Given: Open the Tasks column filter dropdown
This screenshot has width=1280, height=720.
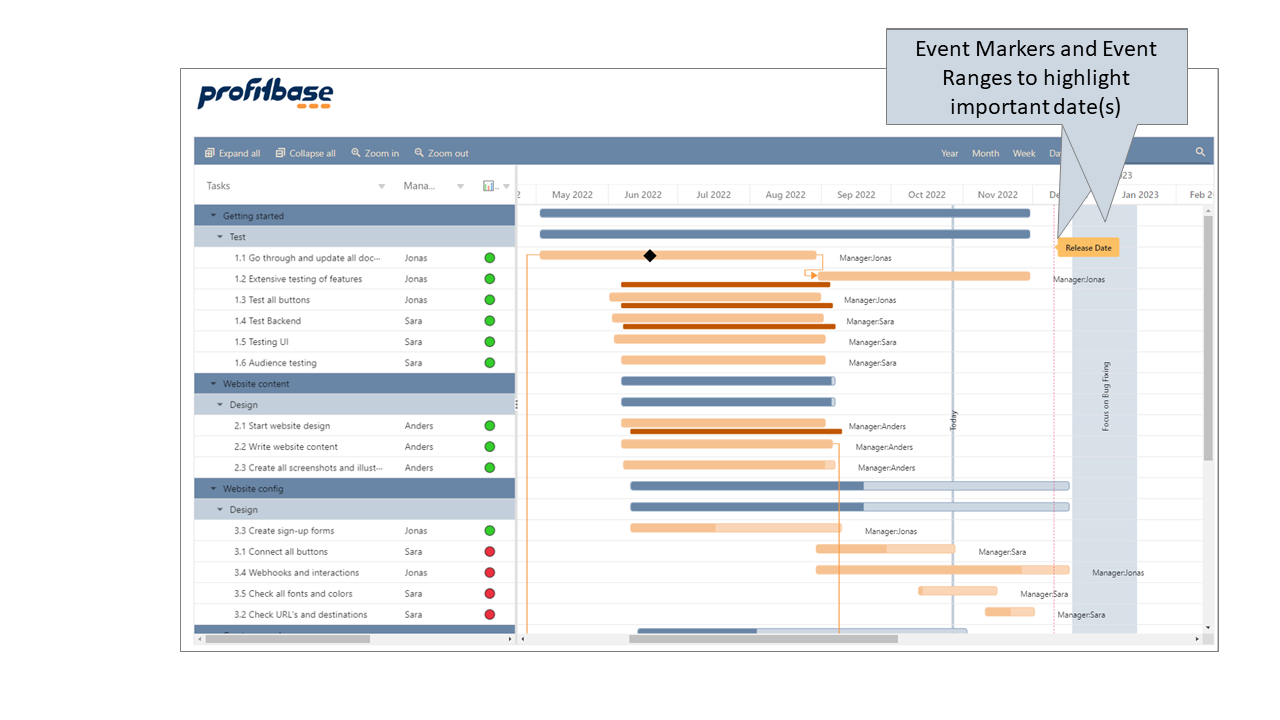Looking at the screenshot, I should [x=382, y=187].
